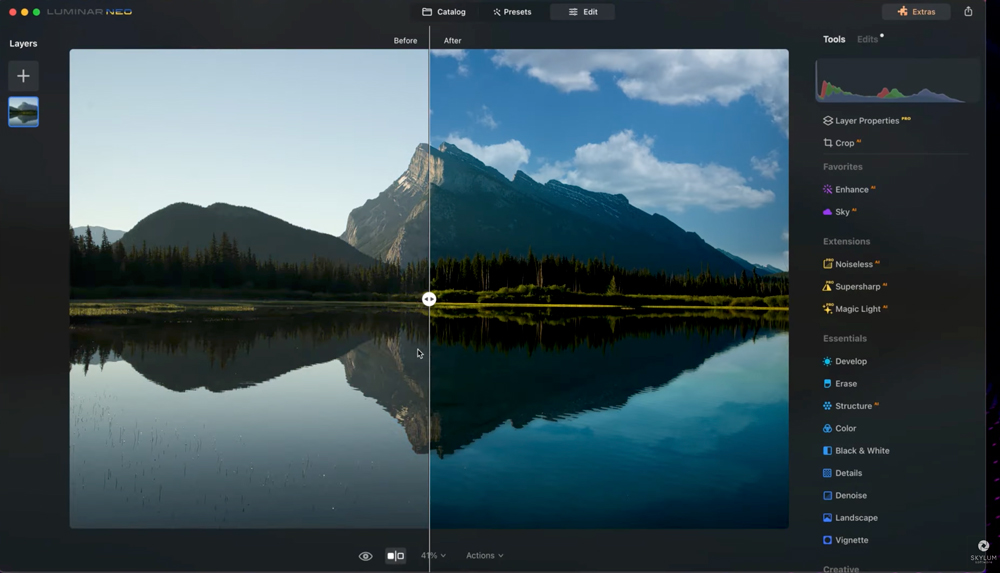Image resolution: width=1000 pixels, height=573 pixels.
Task: Open the Vignette tool
Action: pyautogui.click(x=851, y=540)
